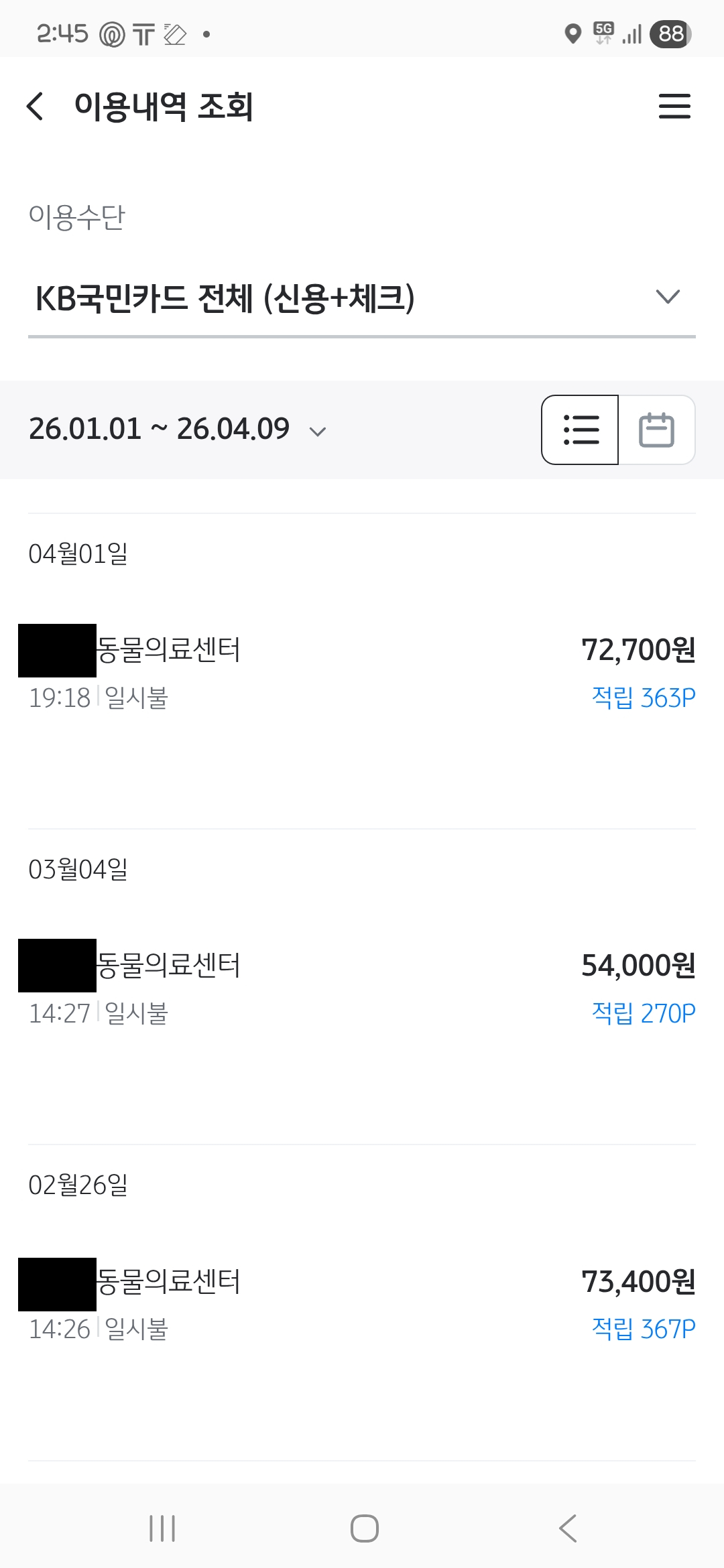Tap the small chevron after the date range
This screenshot has width=724, height=1568.
point(318,432)
